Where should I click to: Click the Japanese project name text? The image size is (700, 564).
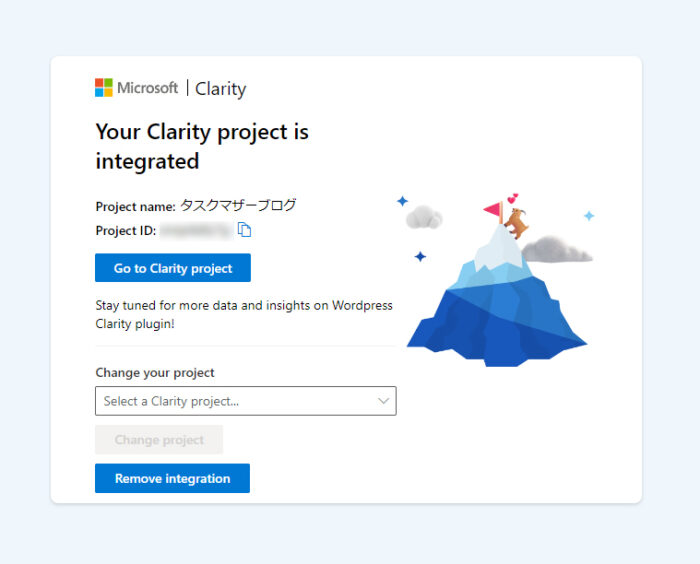tap(238, 205)
